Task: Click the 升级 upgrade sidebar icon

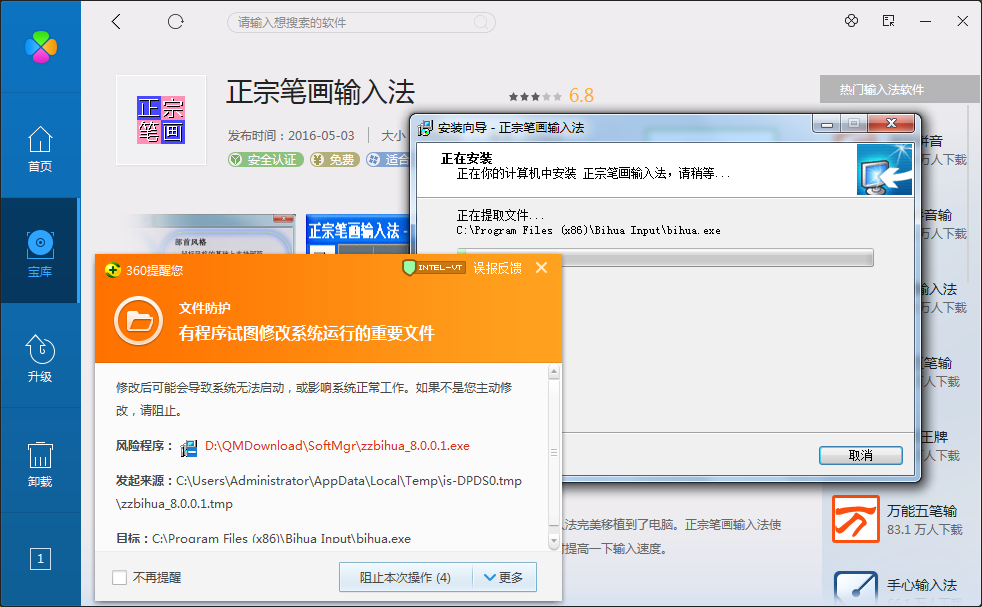Action: [x=39, y=359]
